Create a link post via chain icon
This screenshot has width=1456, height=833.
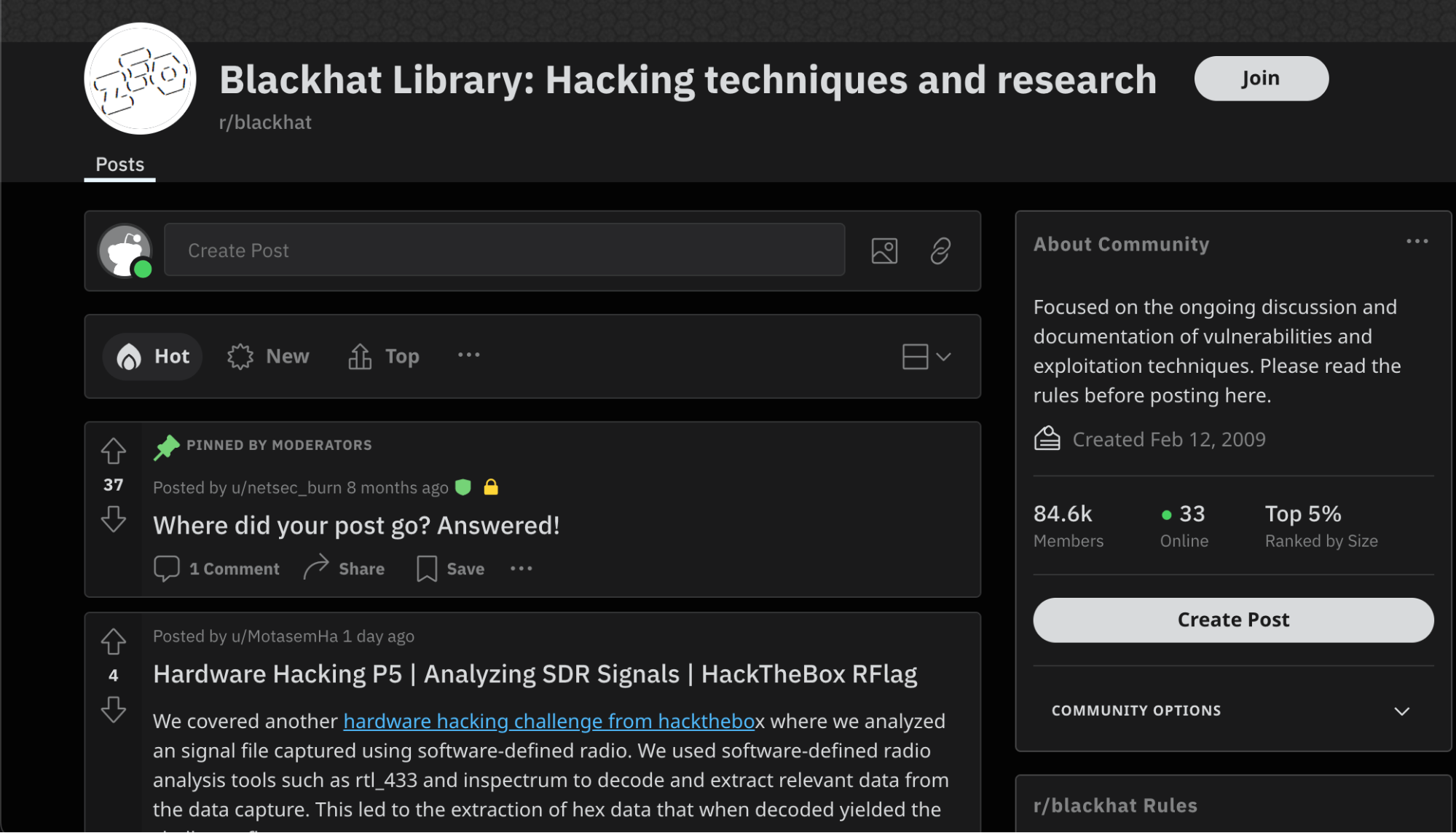point(940,250)
